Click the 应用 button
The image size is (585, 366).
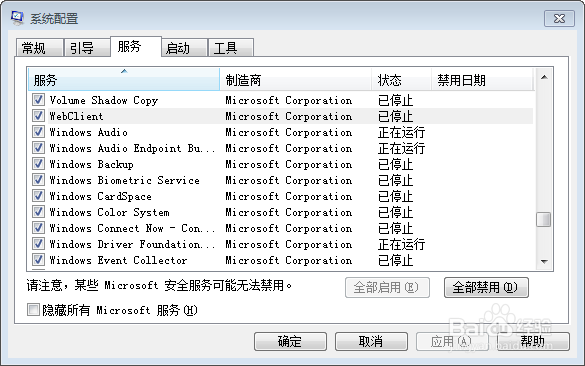pos(452,341)
